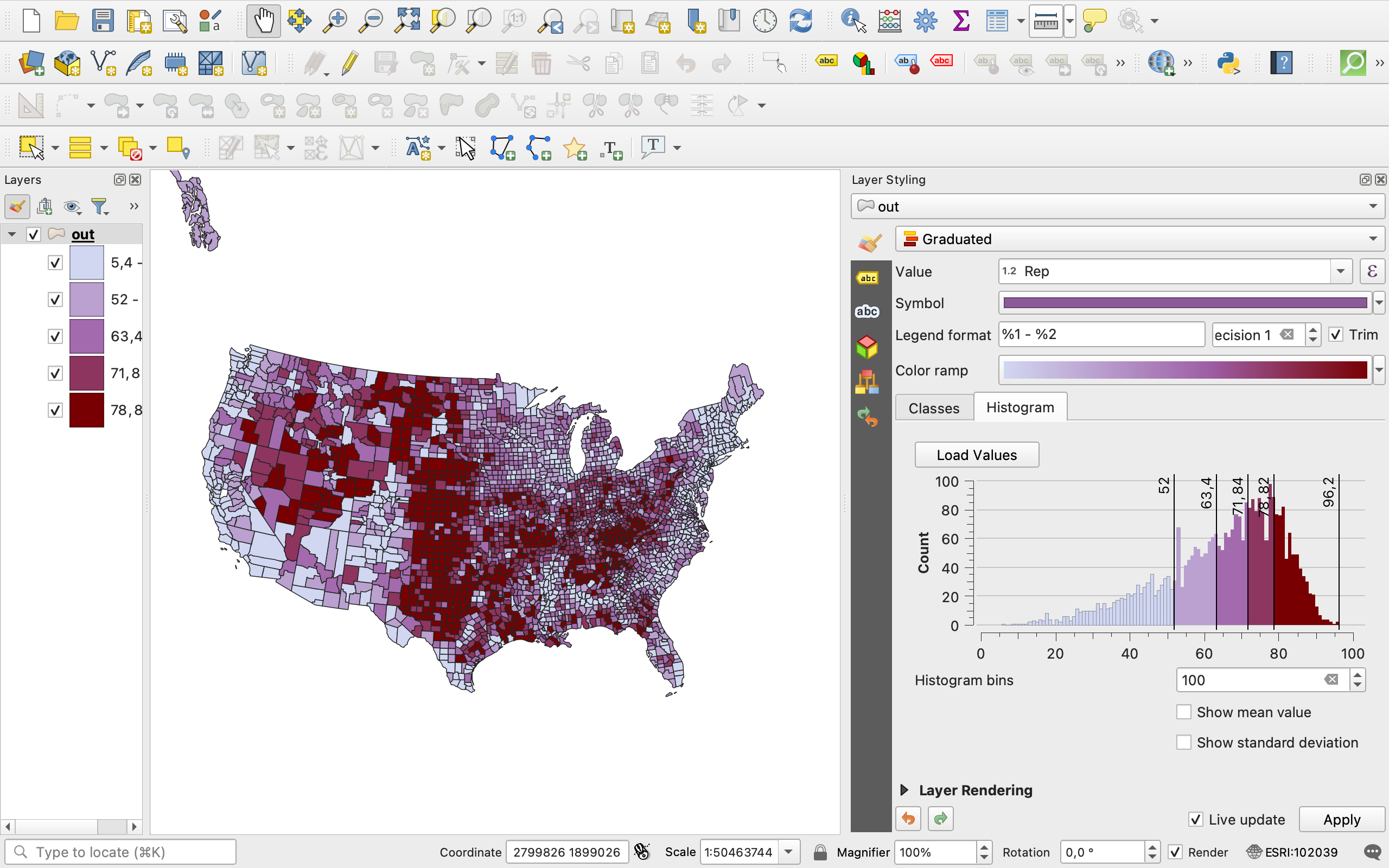Open the Value field Rep dropdown
The image size is (1389, 868).
tap(1341, 272)
